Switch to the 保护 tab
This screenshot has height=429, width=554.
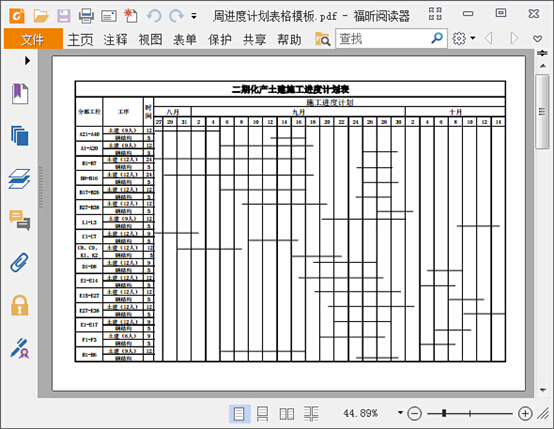[220, 39]
